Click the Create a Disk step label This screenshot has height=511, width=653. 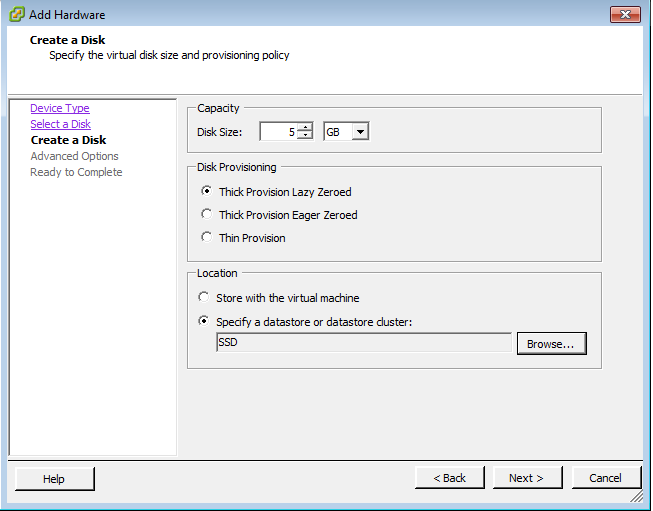coord(68,140)
